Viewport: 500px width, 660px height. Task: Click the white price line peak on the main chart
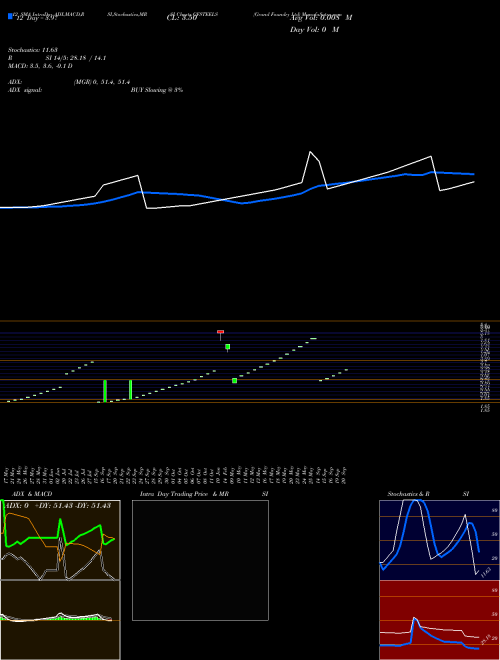point(311,152)
